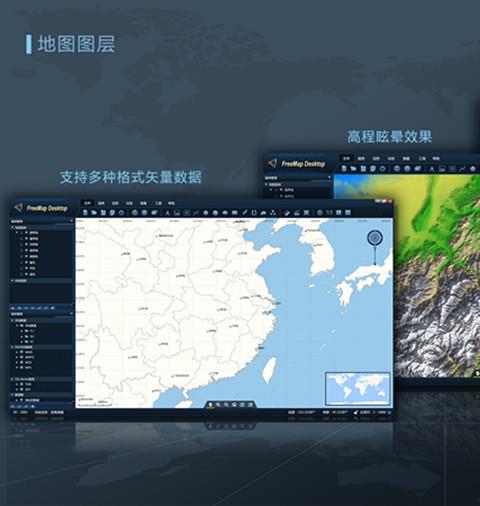Expand the WMTS node in the service tree
This screenshot has width=480, height=506.
(x=17, y=357)
